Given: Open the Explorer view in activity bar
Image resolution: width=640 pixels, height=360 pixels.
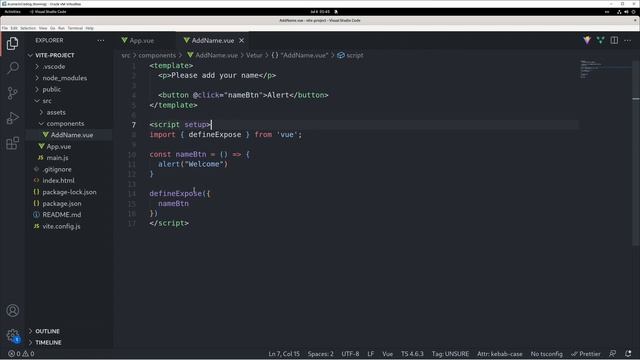Looking at the screenshot, I should [13, 43].
